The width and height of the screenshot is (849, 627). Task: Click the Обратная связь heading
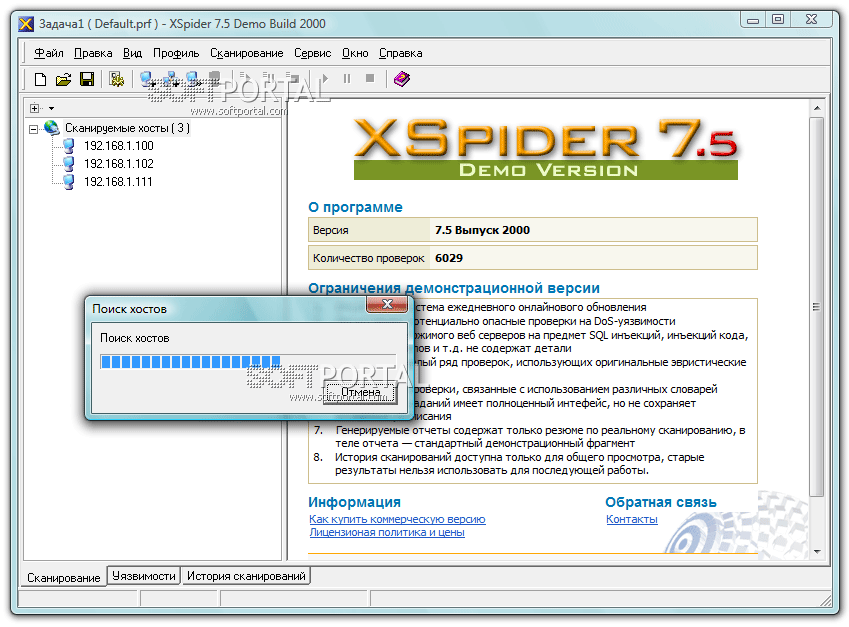pos(661,502)
